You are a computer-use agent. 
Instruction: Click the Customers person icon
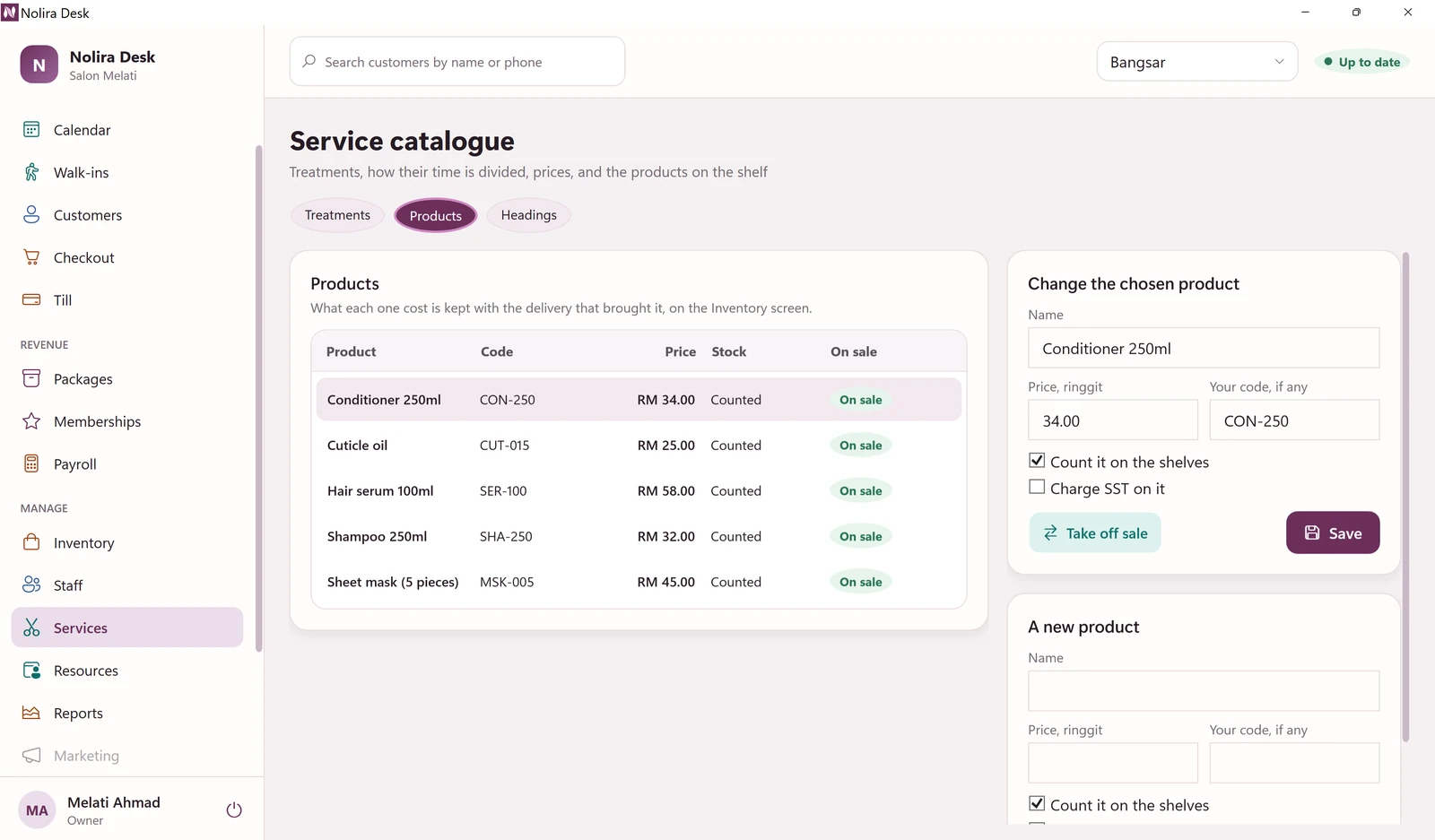coord(31,215)
